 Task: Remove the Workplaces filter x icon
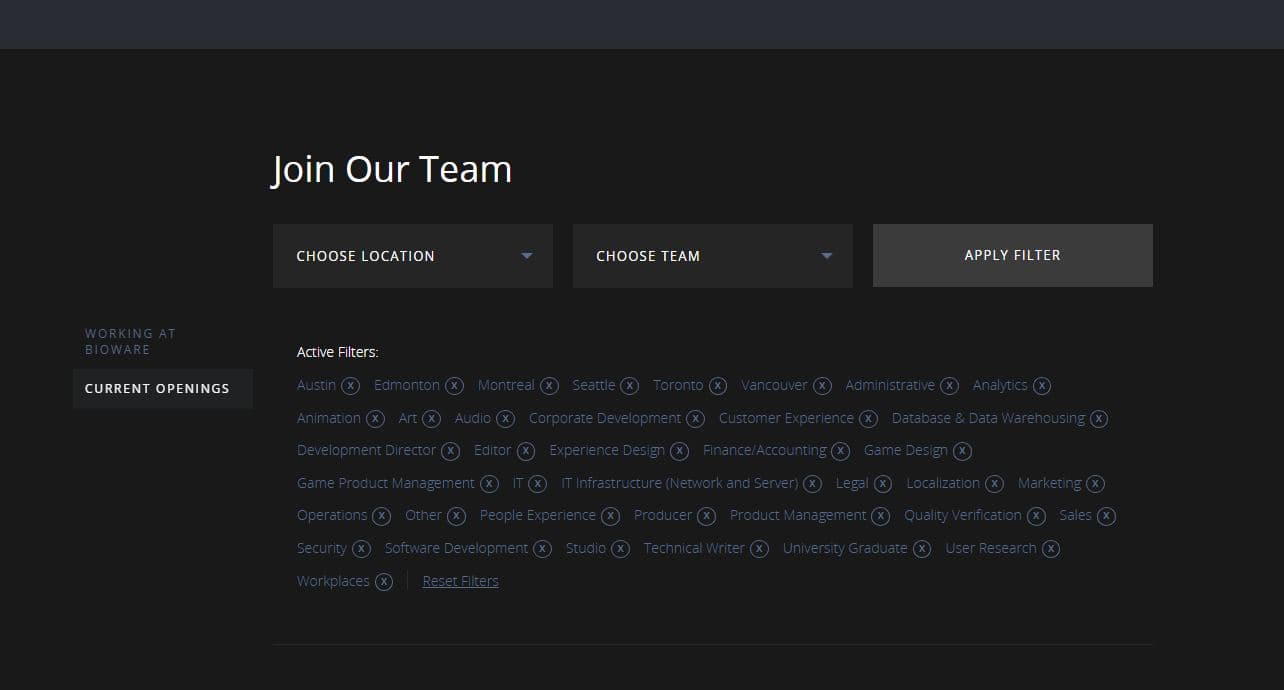384,582
